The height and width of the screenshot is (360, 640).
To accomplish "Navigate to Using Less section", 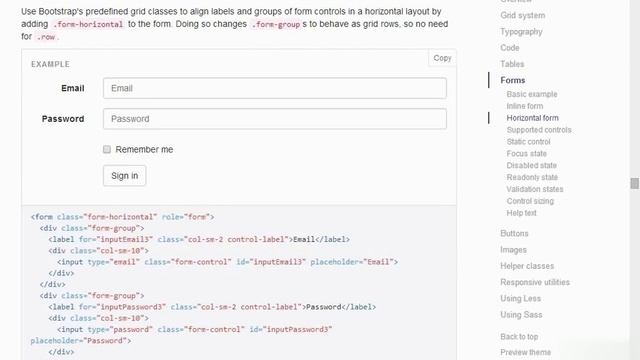I will (520, 299).
